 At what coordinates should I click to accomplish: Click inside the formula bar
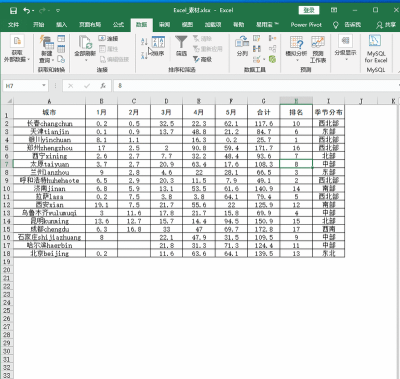[255, 86]
